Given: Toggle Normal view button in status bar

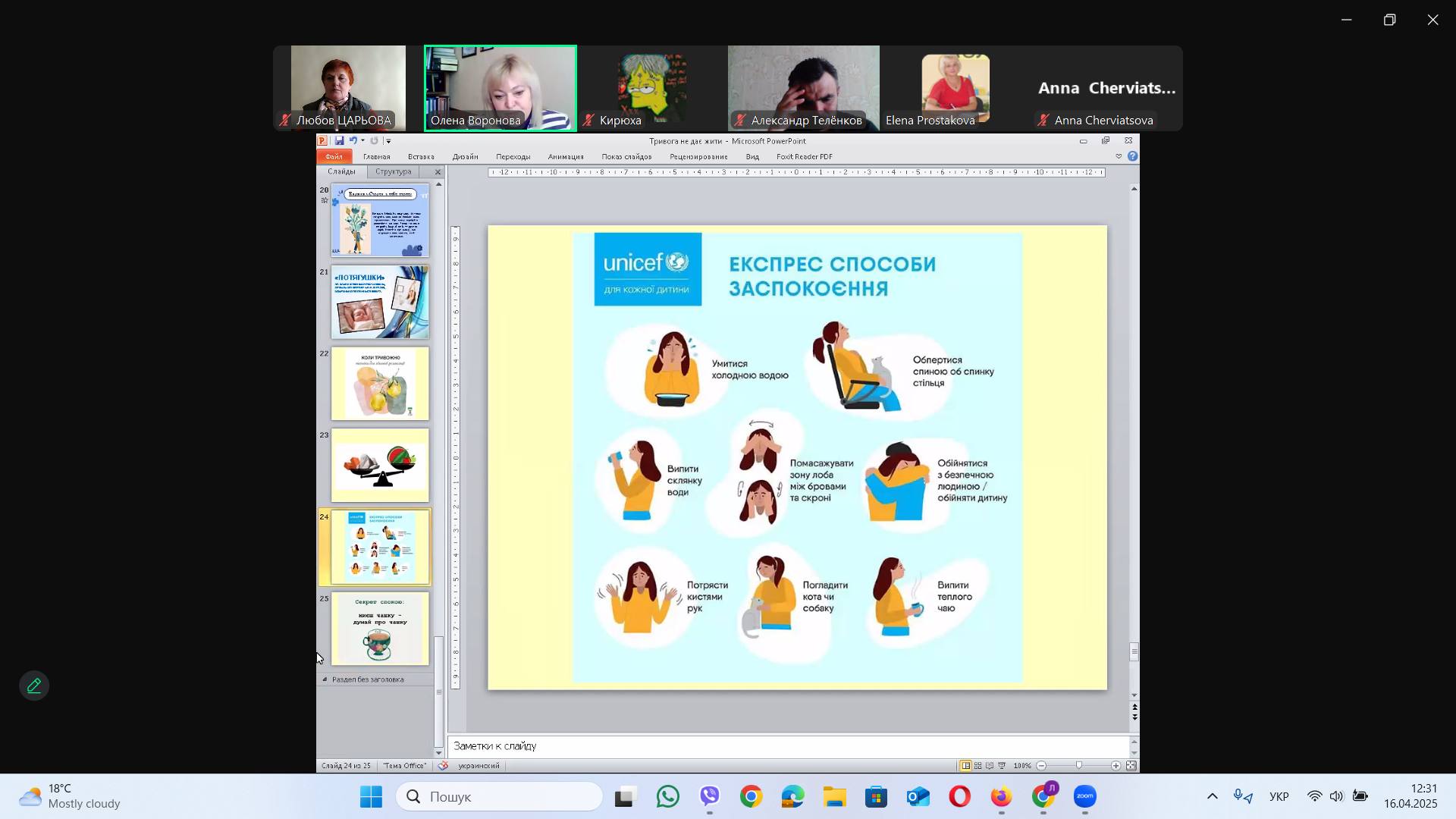Looking at the screenshot, I should point(965,766).
